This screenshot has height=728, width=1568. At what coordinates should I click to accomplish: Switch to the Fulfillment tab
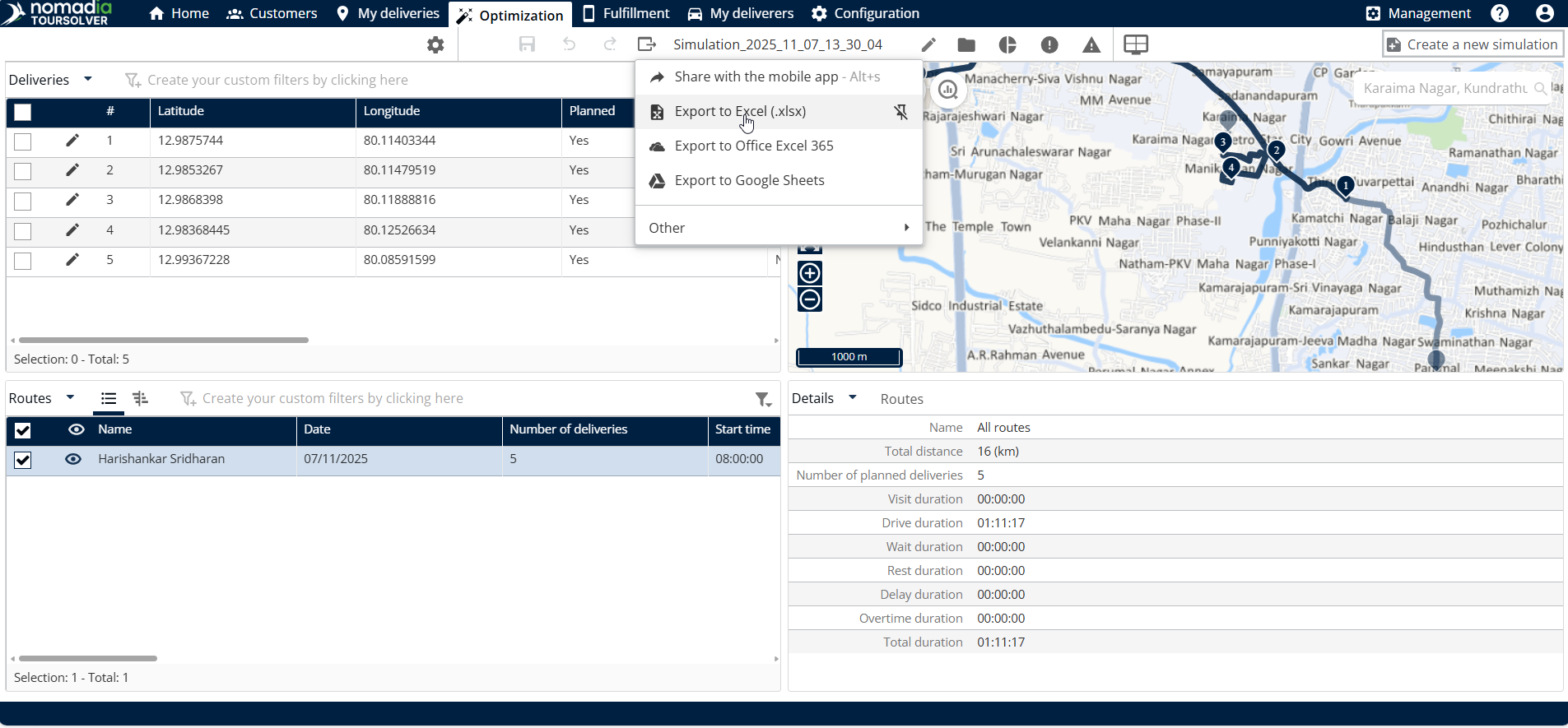(x=626, y=13)
